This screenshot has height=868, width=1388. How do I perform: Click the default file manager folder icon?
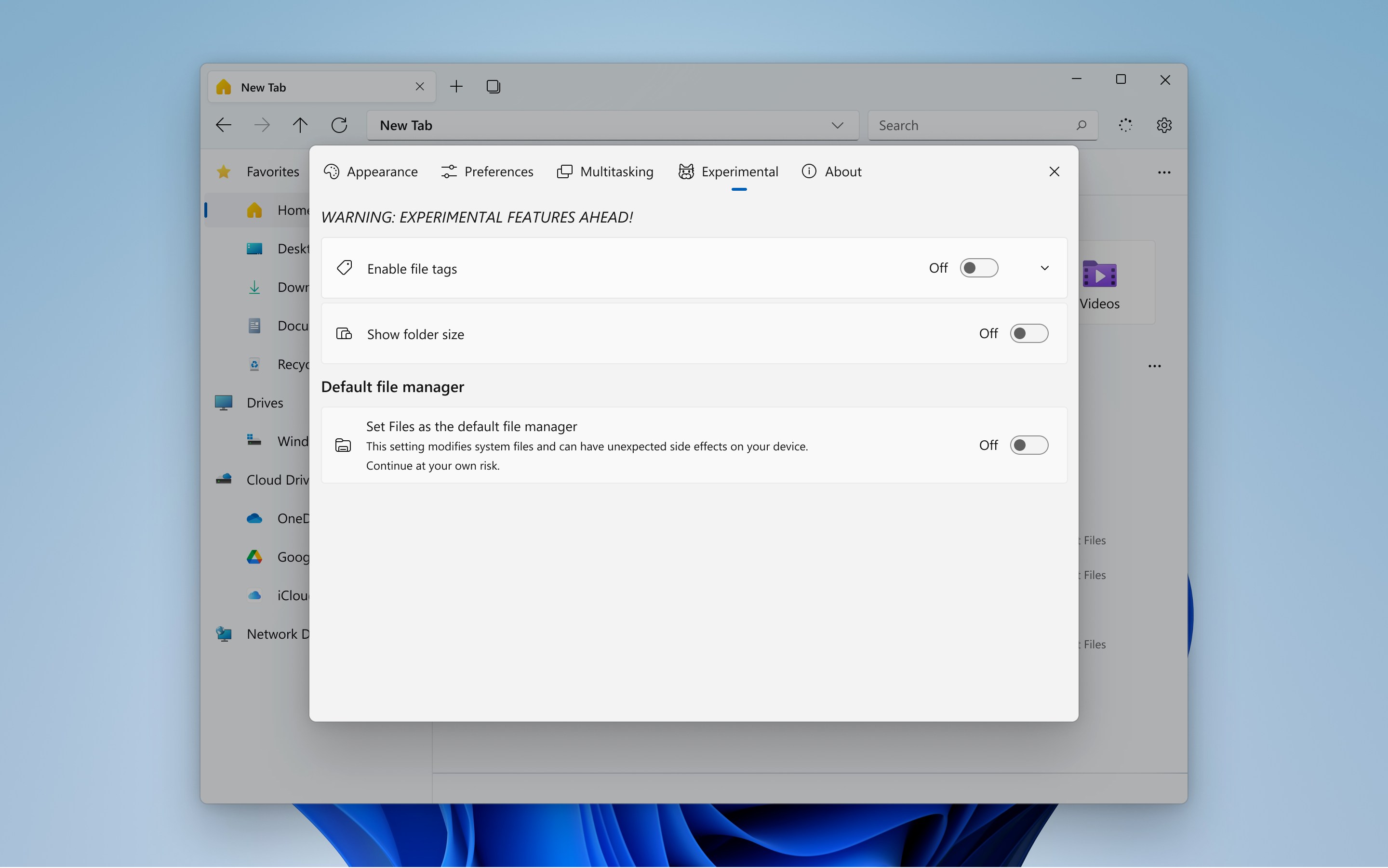pyautogui.click(x=344, y=446)
